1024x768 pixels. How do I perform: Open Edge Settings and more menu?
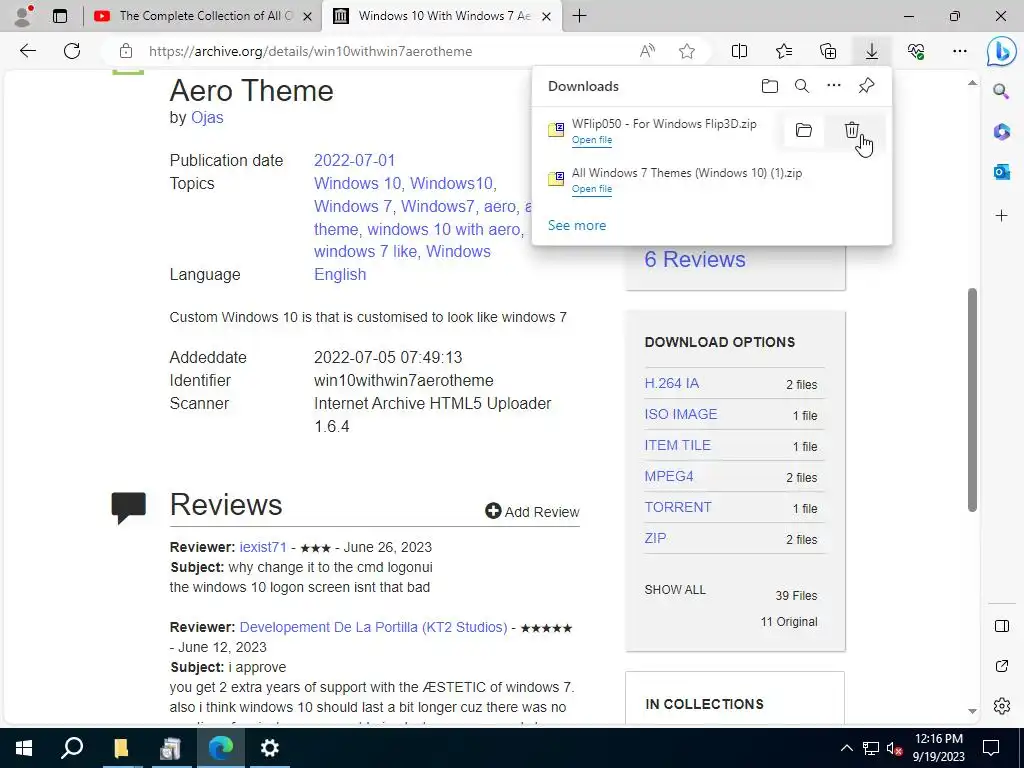959,51
